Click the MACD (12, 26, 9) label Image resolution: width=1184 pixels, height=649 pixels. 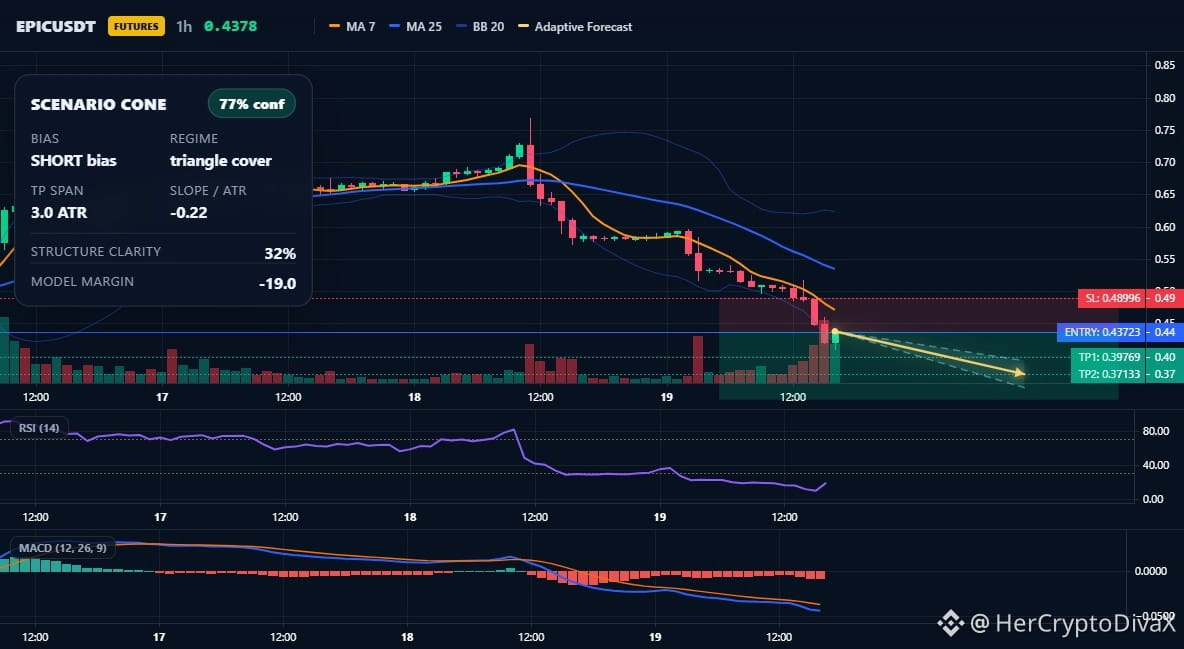click(x=63, y=548)
